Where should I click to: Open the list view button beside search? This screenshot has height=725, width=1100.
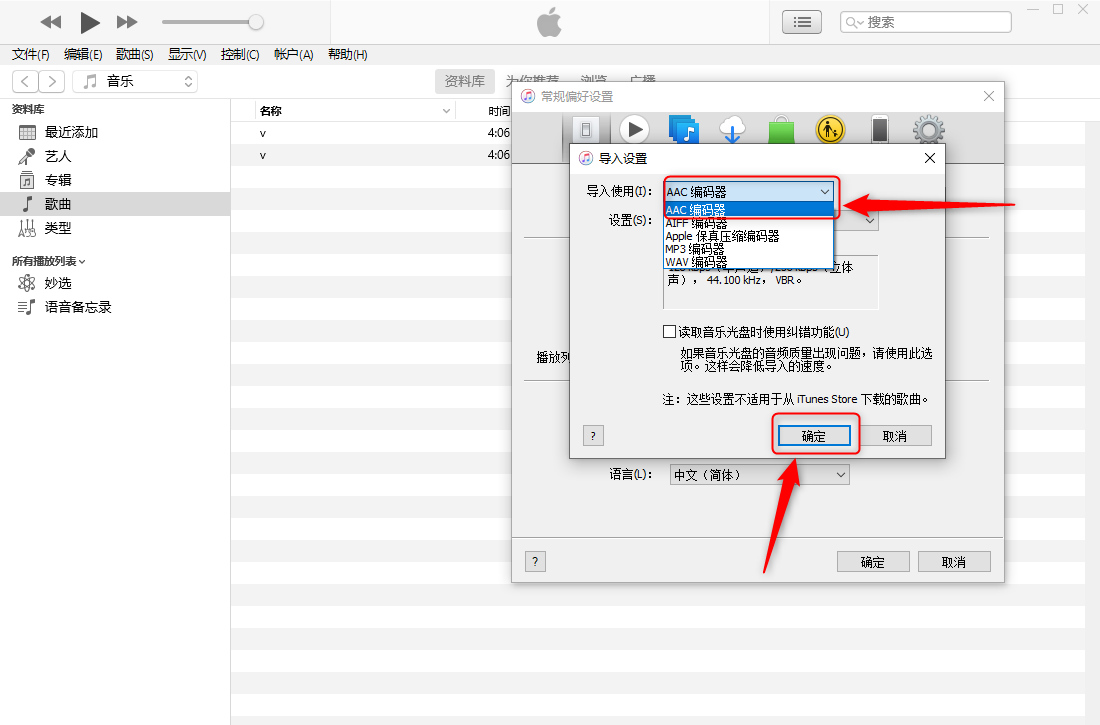[x=802, y=22]
